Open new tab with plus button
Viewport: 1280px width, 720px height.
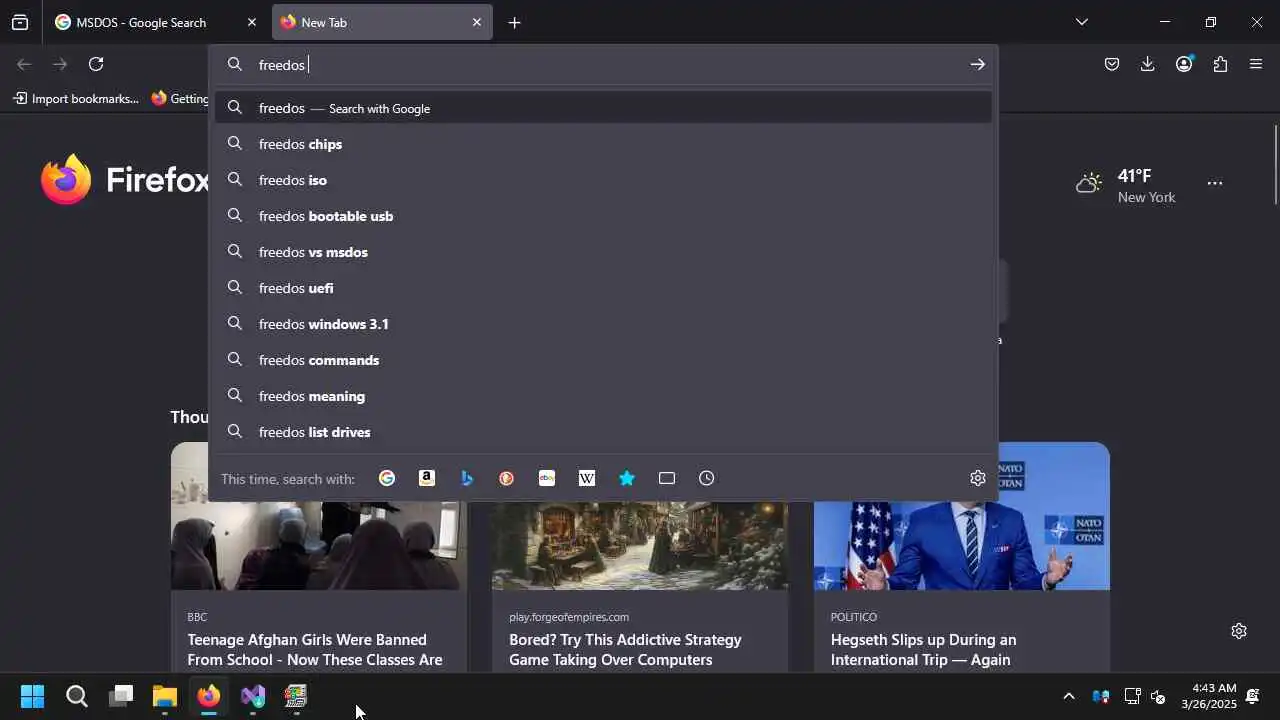514,22
